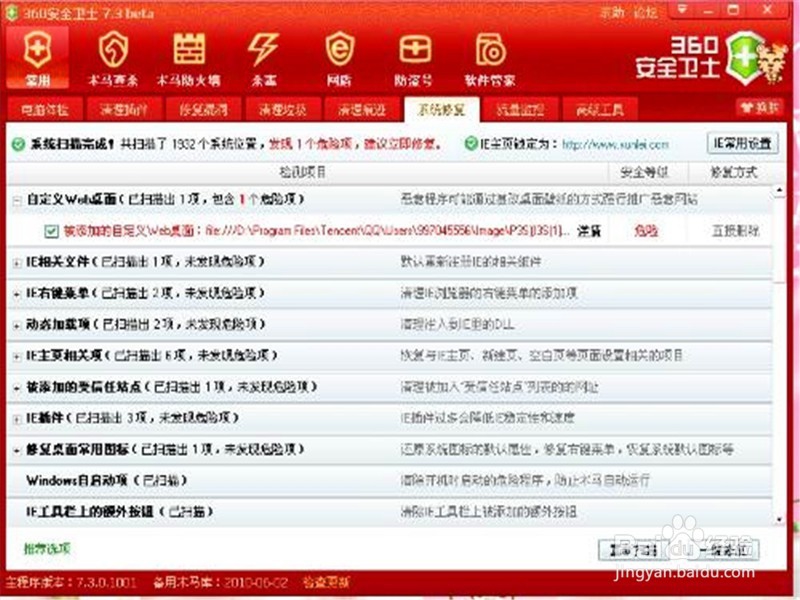Viewport: 800px width, 600px height.
Task: Click 详情 for the Web desktop item
Action: (589, 231)
